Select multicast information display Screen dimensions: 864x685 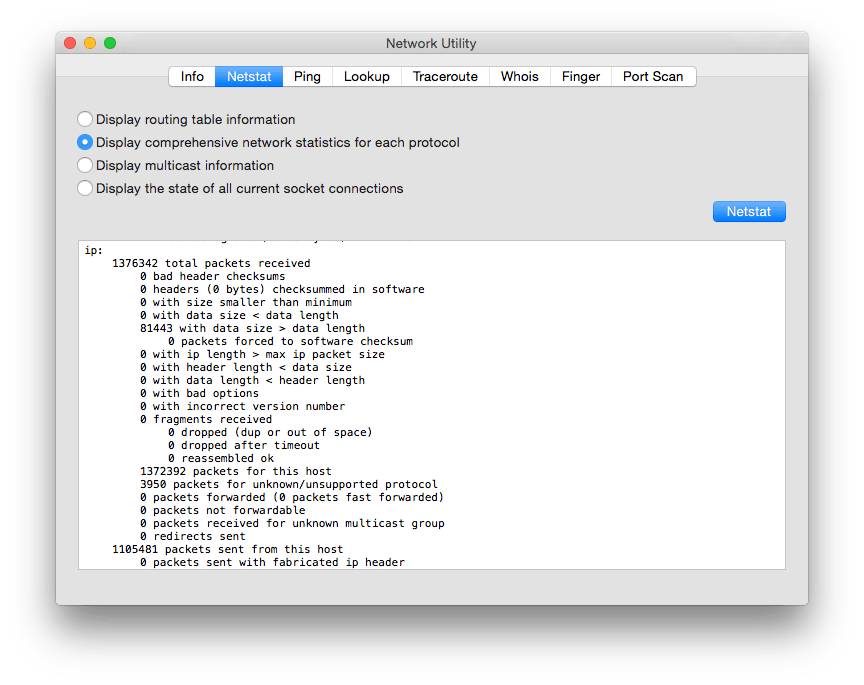coord(85,165)
